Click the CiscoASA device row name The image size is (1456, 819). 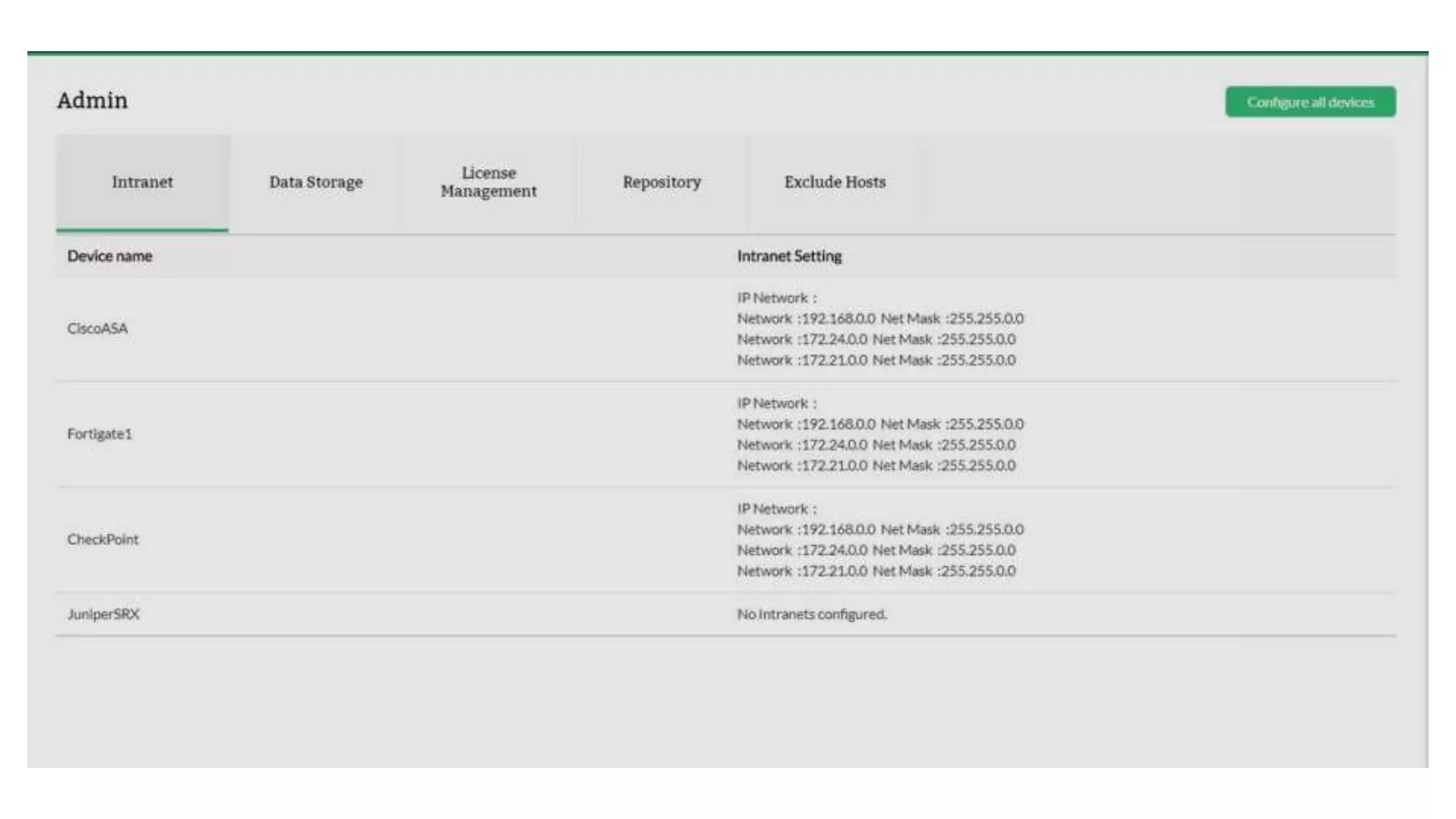coord(97,328)
